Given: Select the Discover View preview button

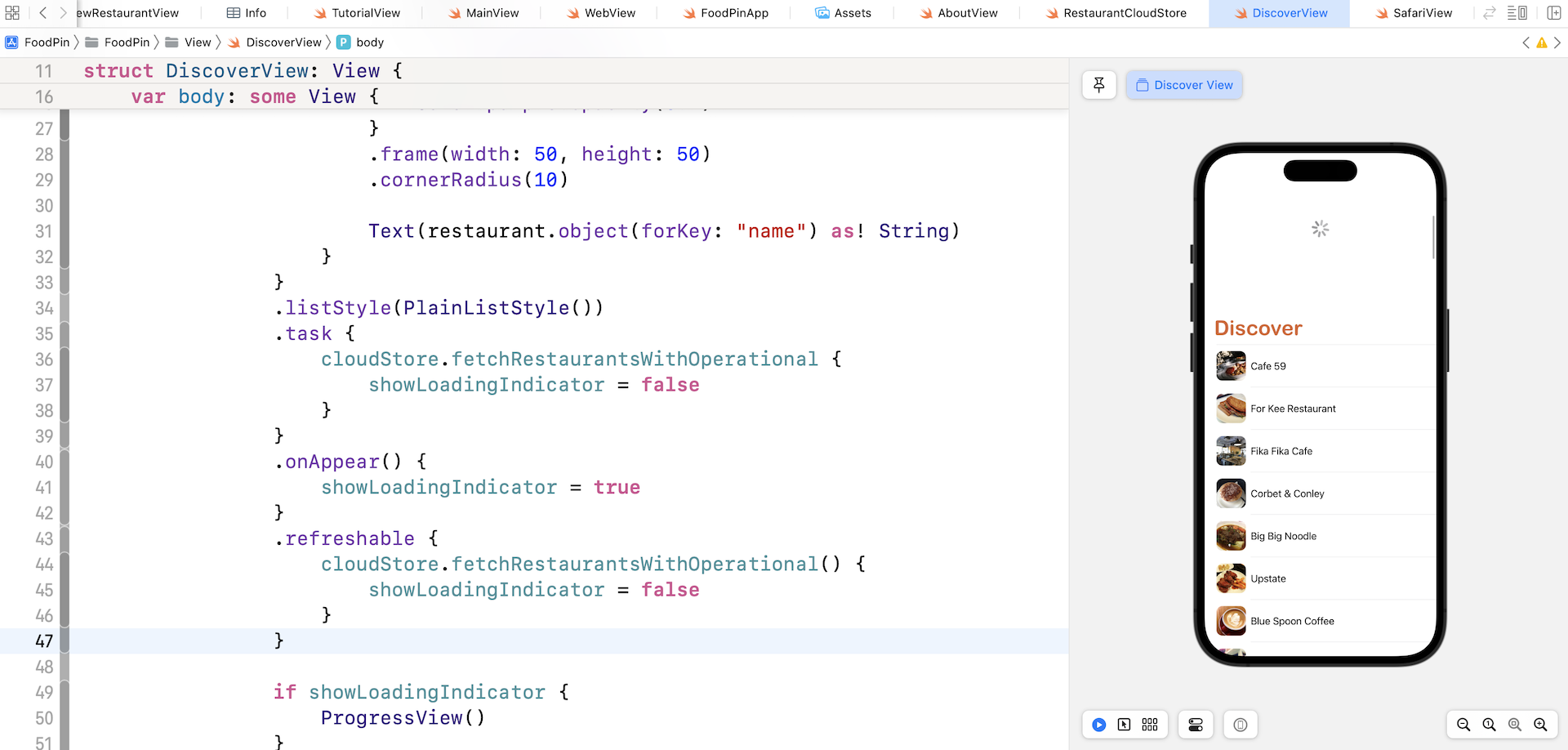Looking at the screenshot, I should pos(1184,85).
